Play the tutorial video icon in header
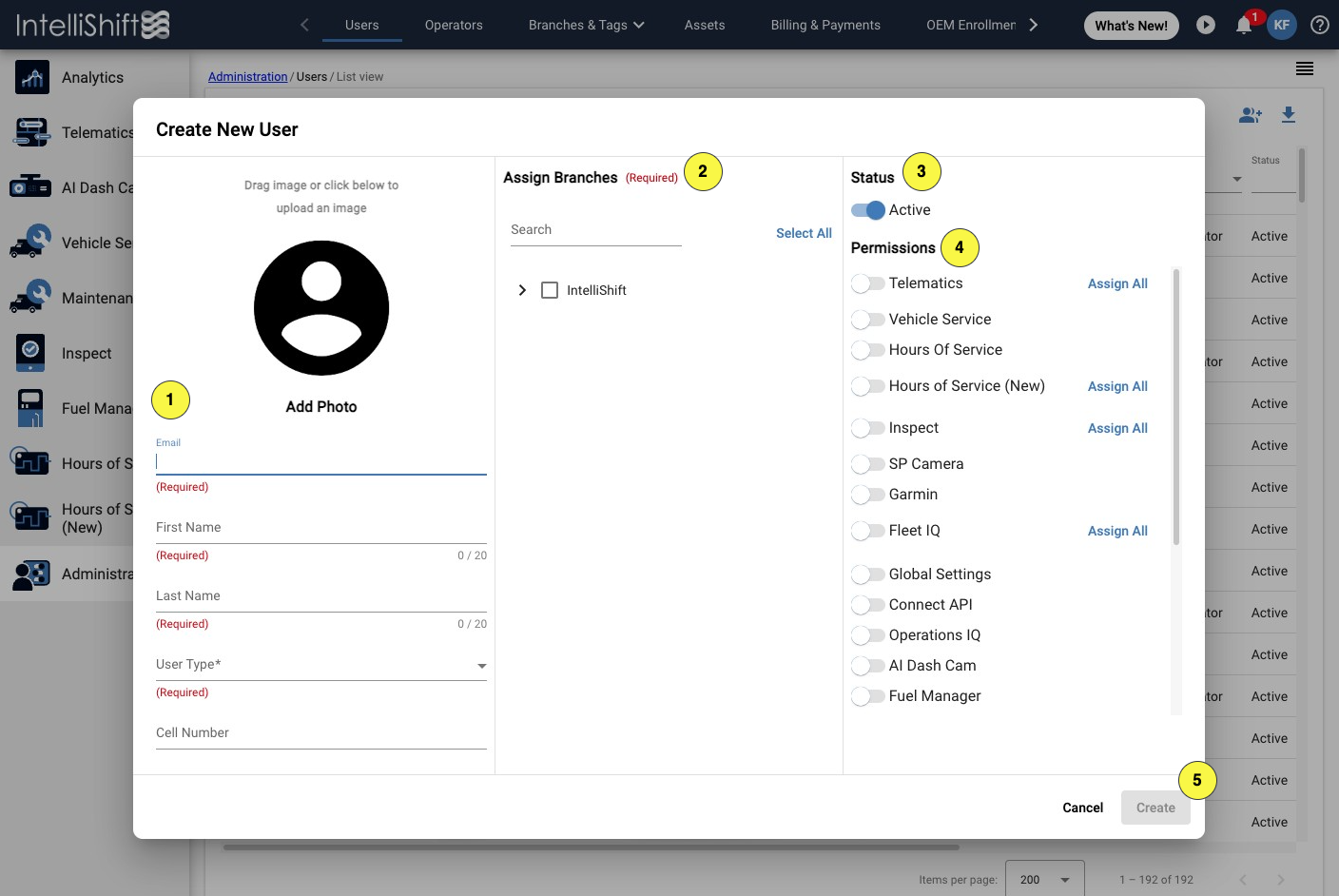Screen dimensions: 1339x896 (1206, 25)
